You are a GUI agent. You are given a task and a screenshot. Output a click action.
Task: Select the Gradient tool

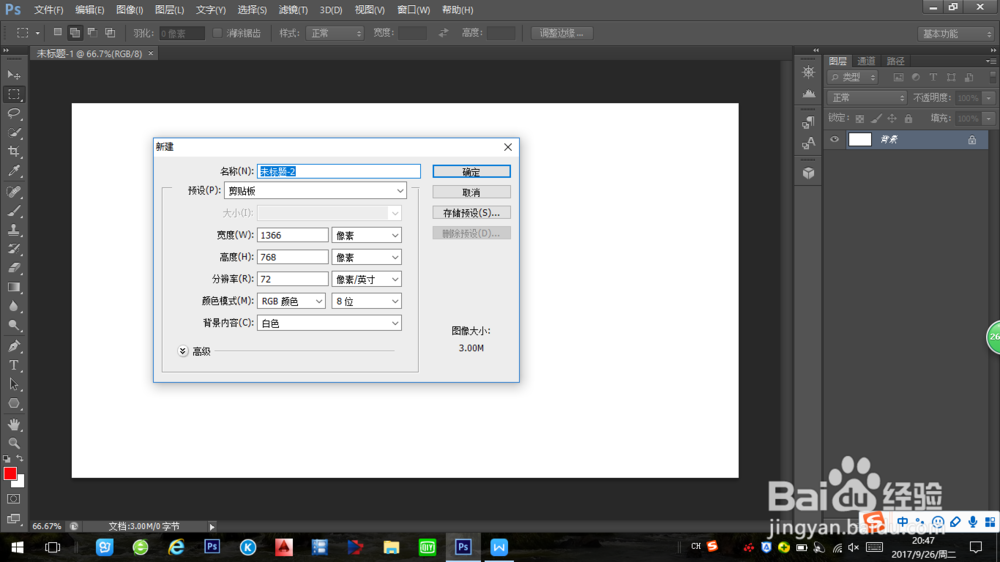(x=13, y=287)
